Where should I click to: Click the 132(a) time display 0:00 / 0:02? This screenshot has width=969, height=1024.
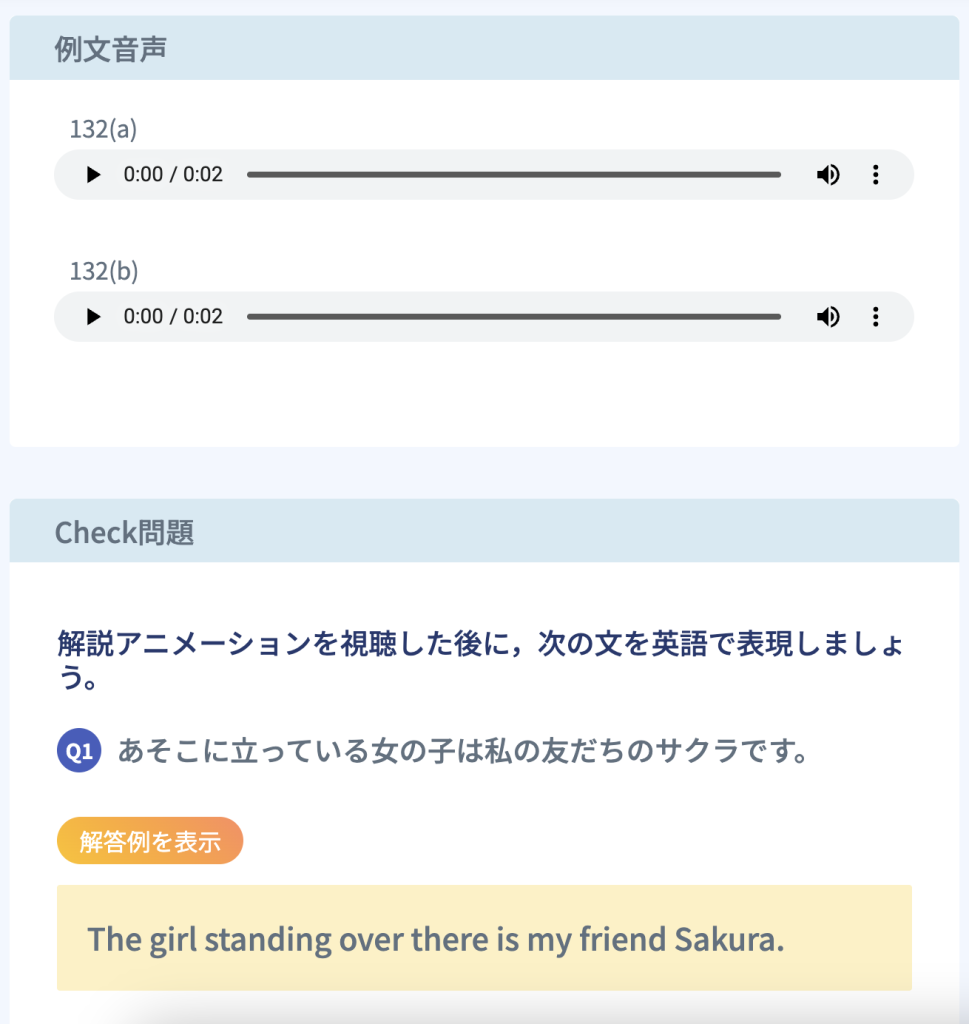[x=173, y=175]
